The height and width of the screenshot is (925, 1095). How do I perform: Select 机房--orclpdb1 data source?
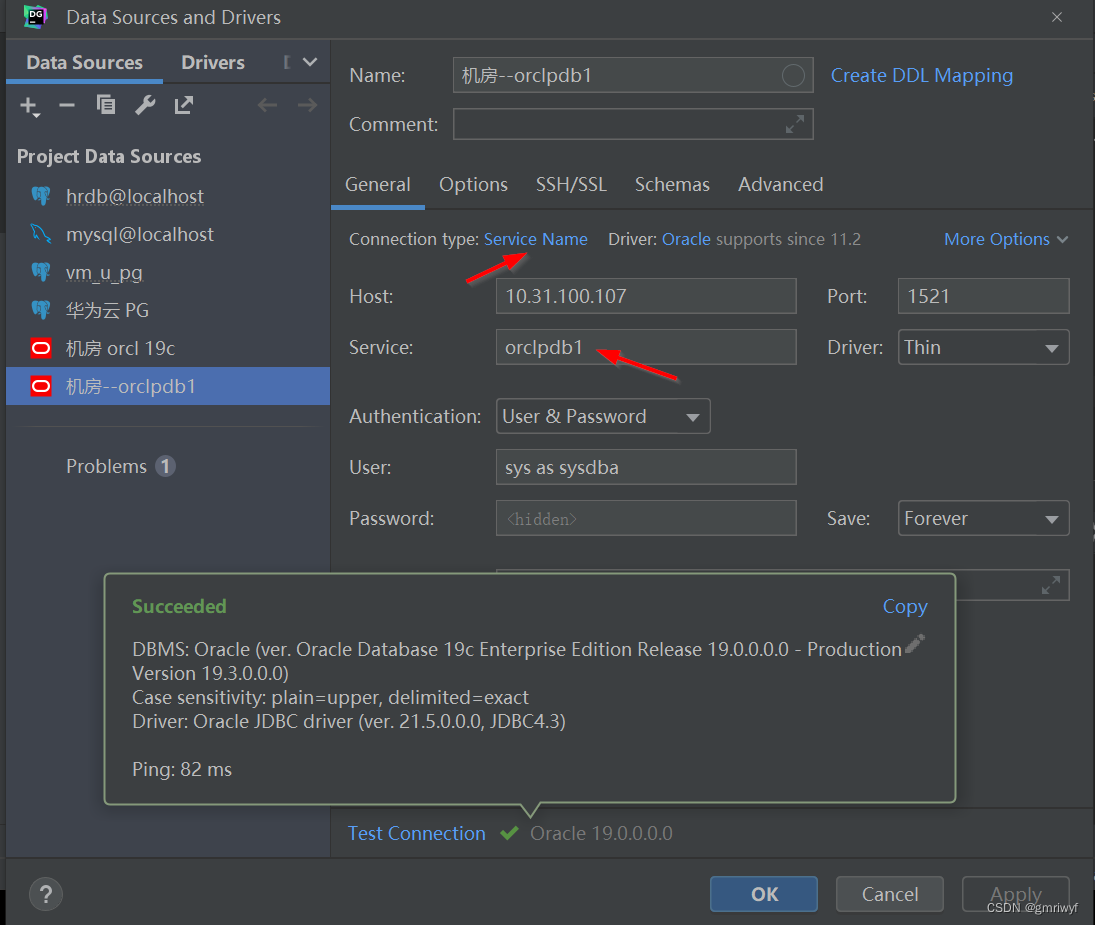click(168, 386)
